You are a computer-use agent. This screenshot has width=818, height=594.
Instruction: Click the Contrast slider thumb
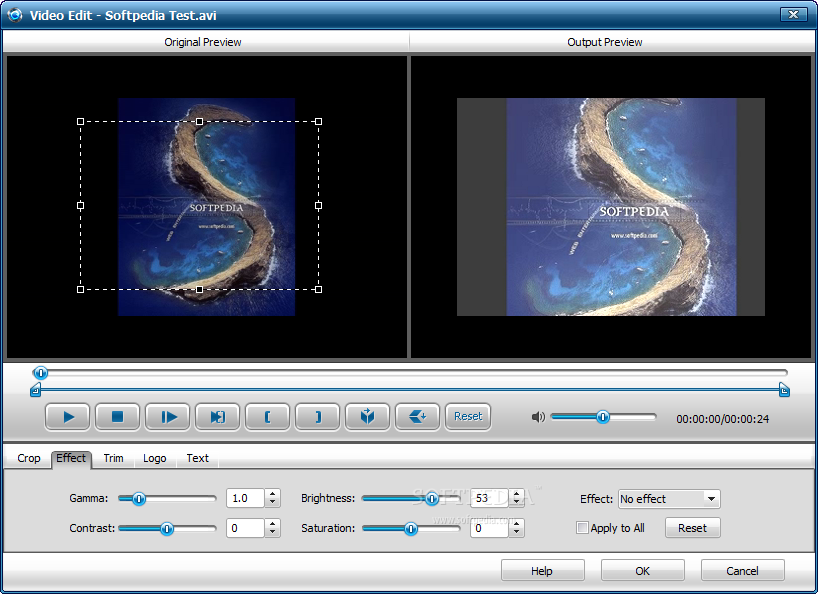[x=166, y=529]
